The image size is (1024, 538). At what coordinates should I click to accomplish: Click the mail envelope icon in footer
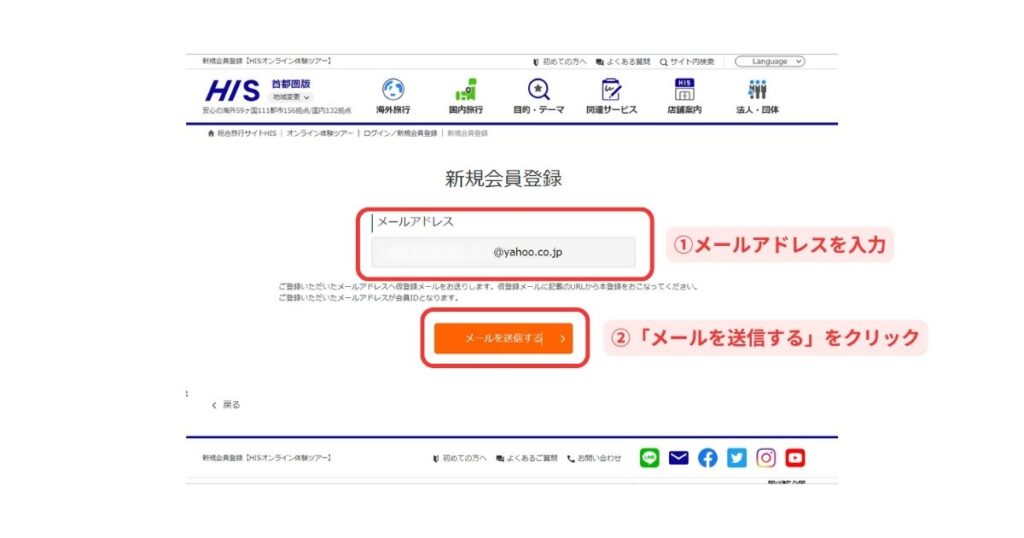tap(679, 458)
